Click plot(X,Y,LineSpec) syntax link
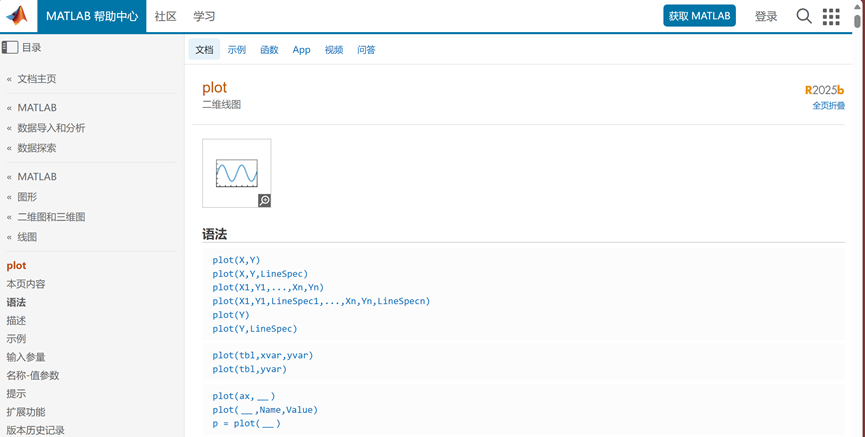The width and height of the screenshot is (865, 437). tap(260, 274)
